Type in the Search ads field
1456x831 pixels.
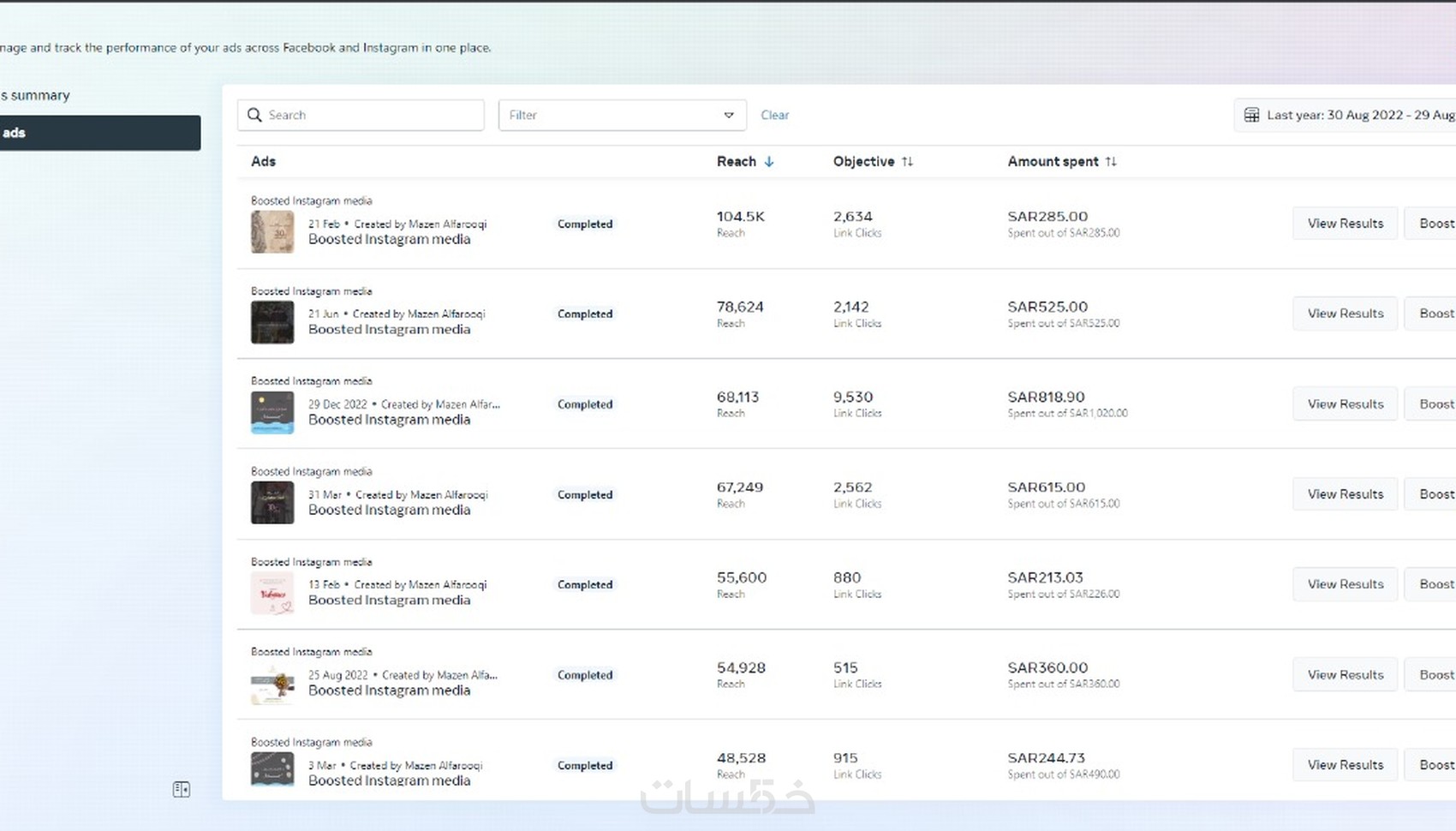373,115
